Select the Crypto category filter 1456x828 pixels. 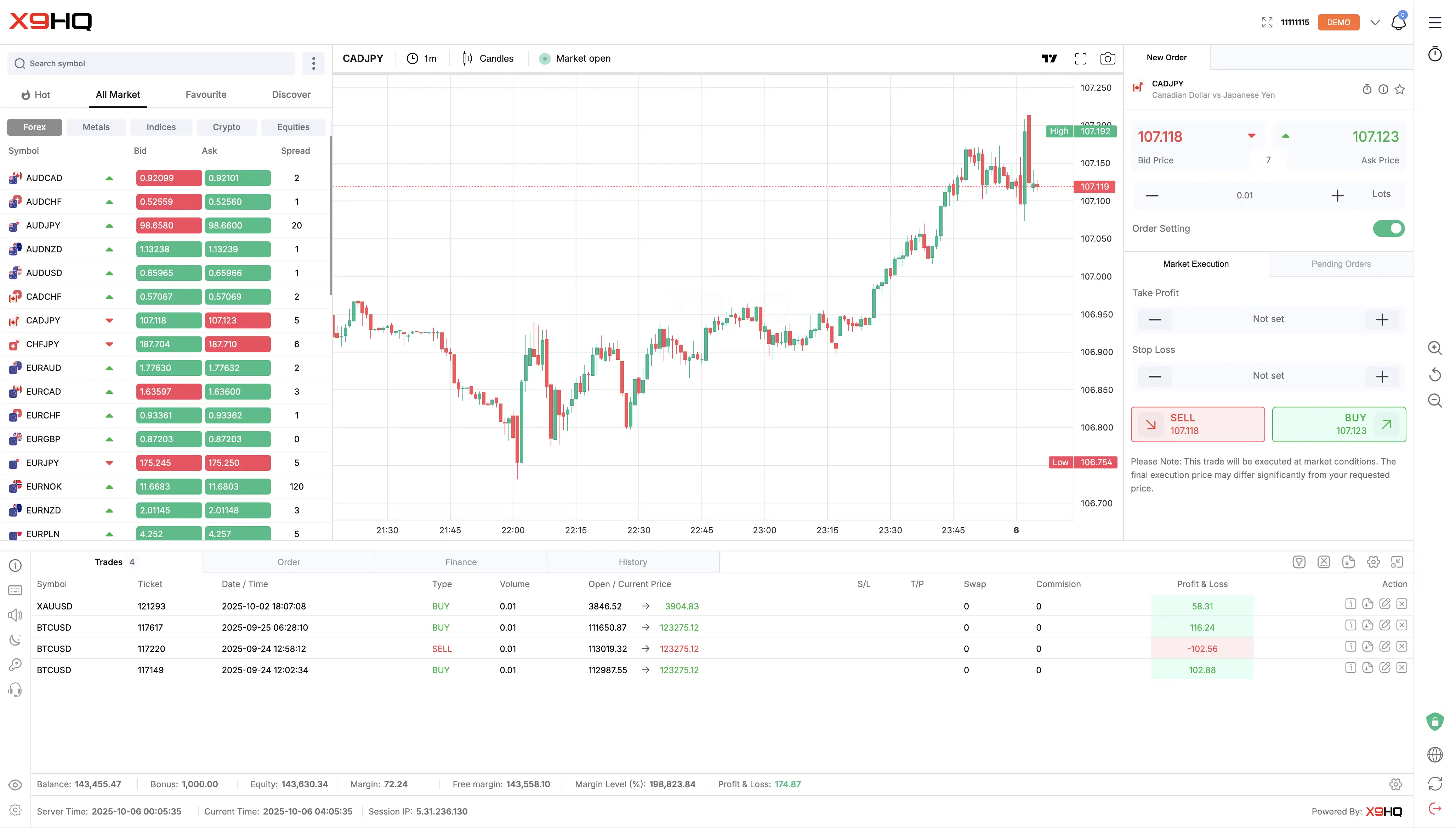pyautogui.click(x=226, y=127)
